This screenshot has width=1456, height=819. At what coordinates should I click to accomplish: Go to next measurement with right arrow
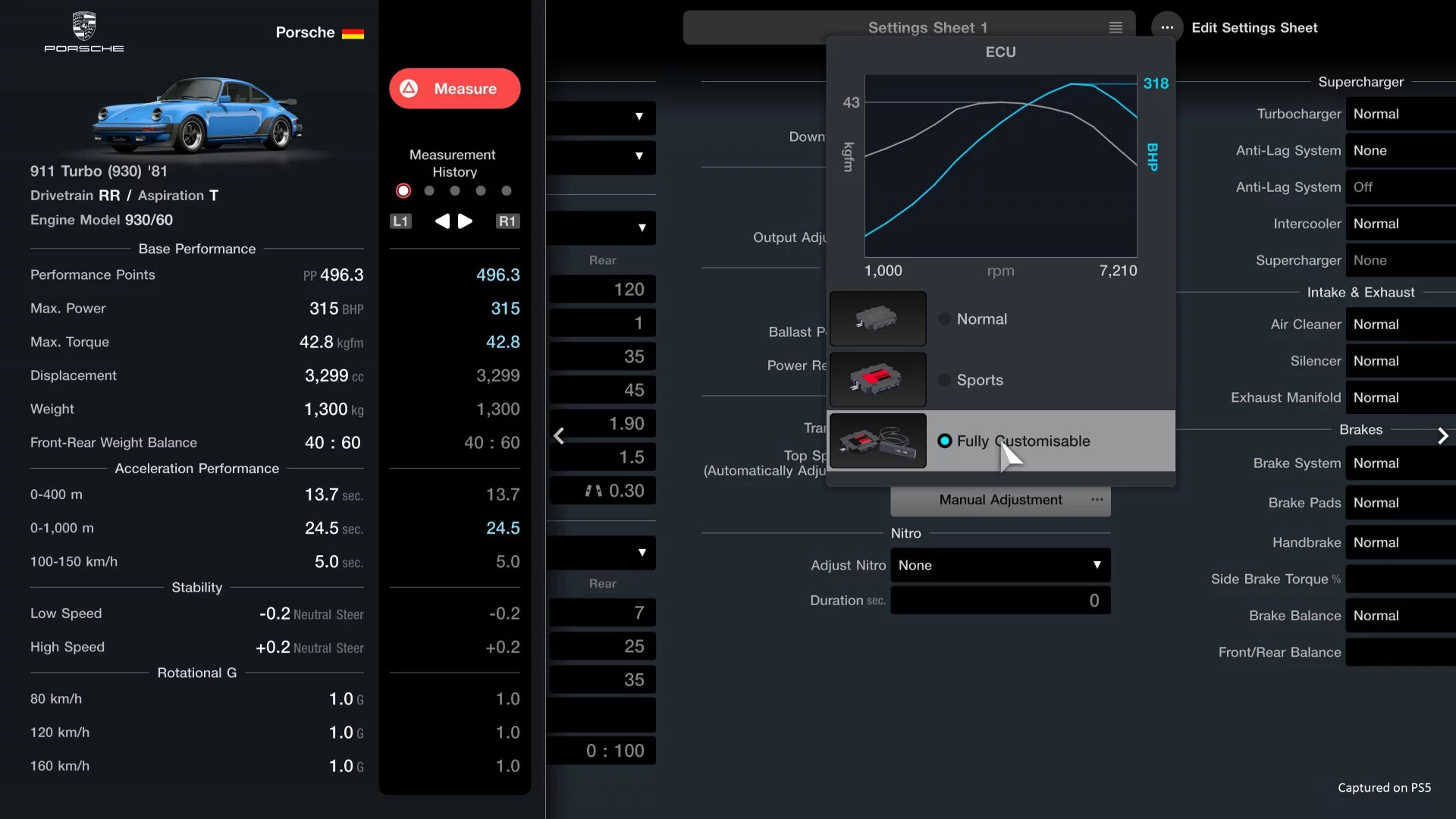point(466,221)
